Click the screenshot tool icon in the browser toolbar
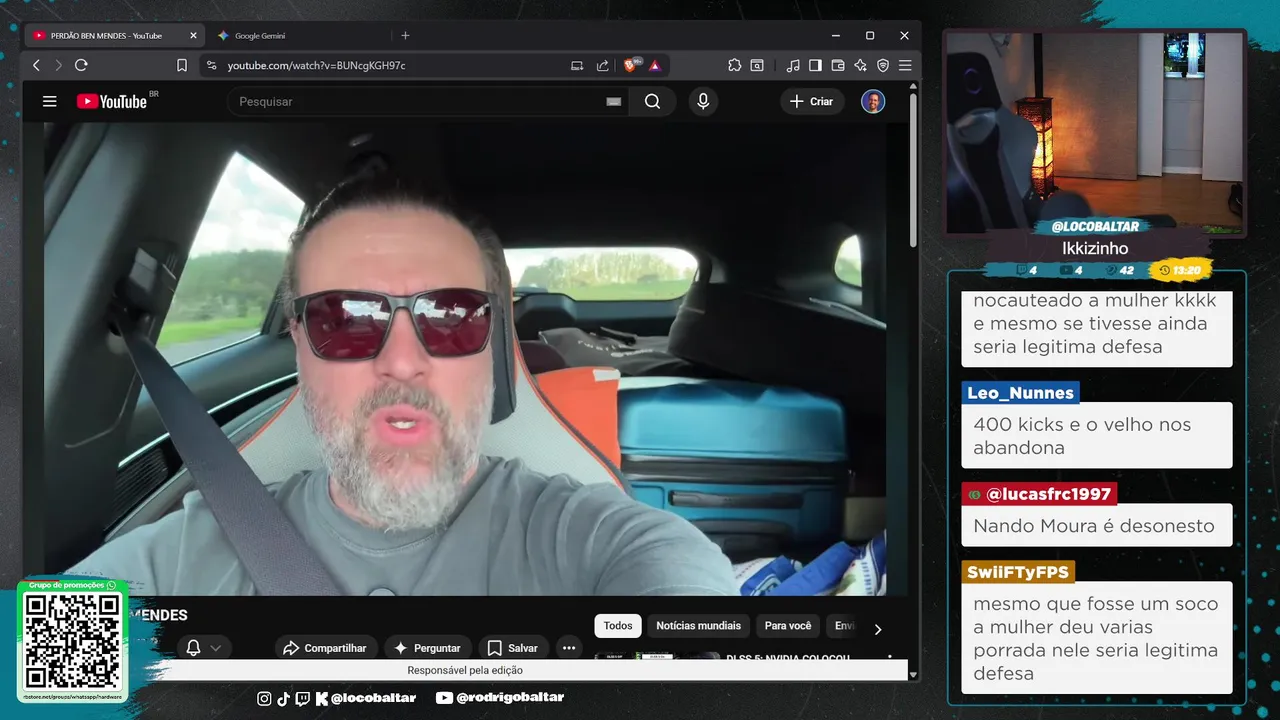Viewport: 1280px width, 720px height. click(757, 65)
